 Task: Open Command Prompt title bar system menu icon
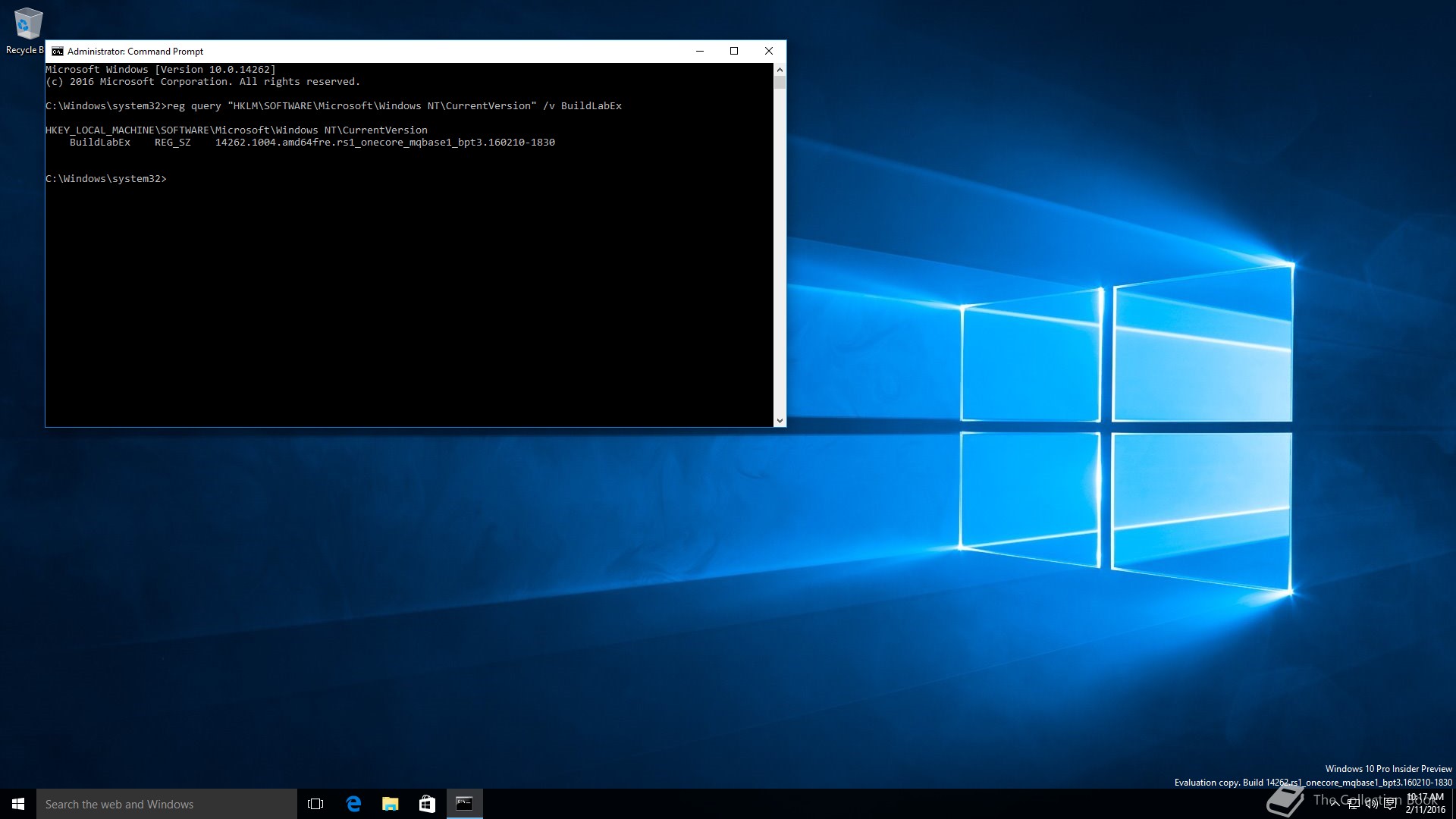point(58,52)
